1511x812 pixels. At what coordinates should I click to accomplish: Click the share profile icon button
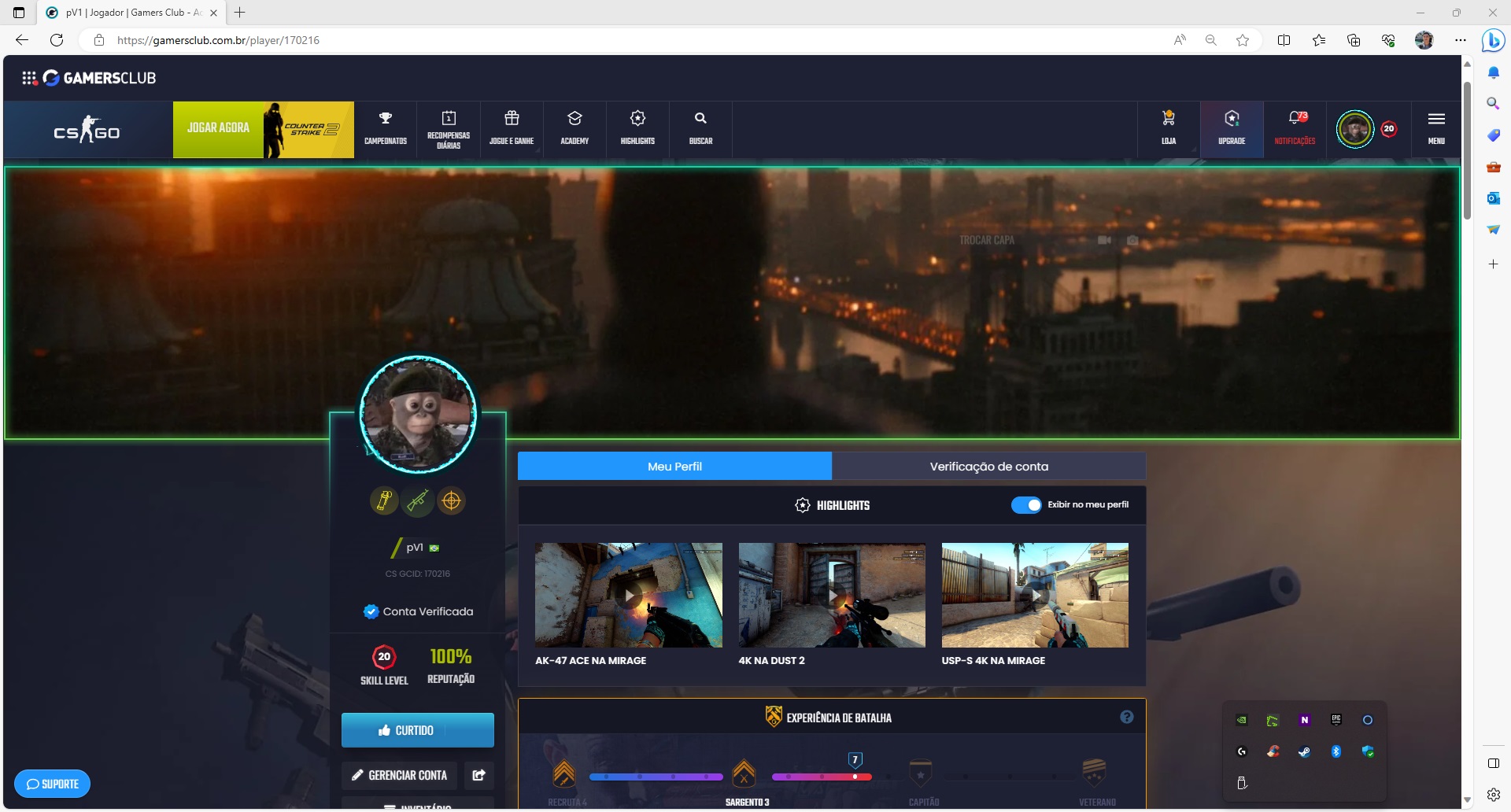click(x=478, y=775)
